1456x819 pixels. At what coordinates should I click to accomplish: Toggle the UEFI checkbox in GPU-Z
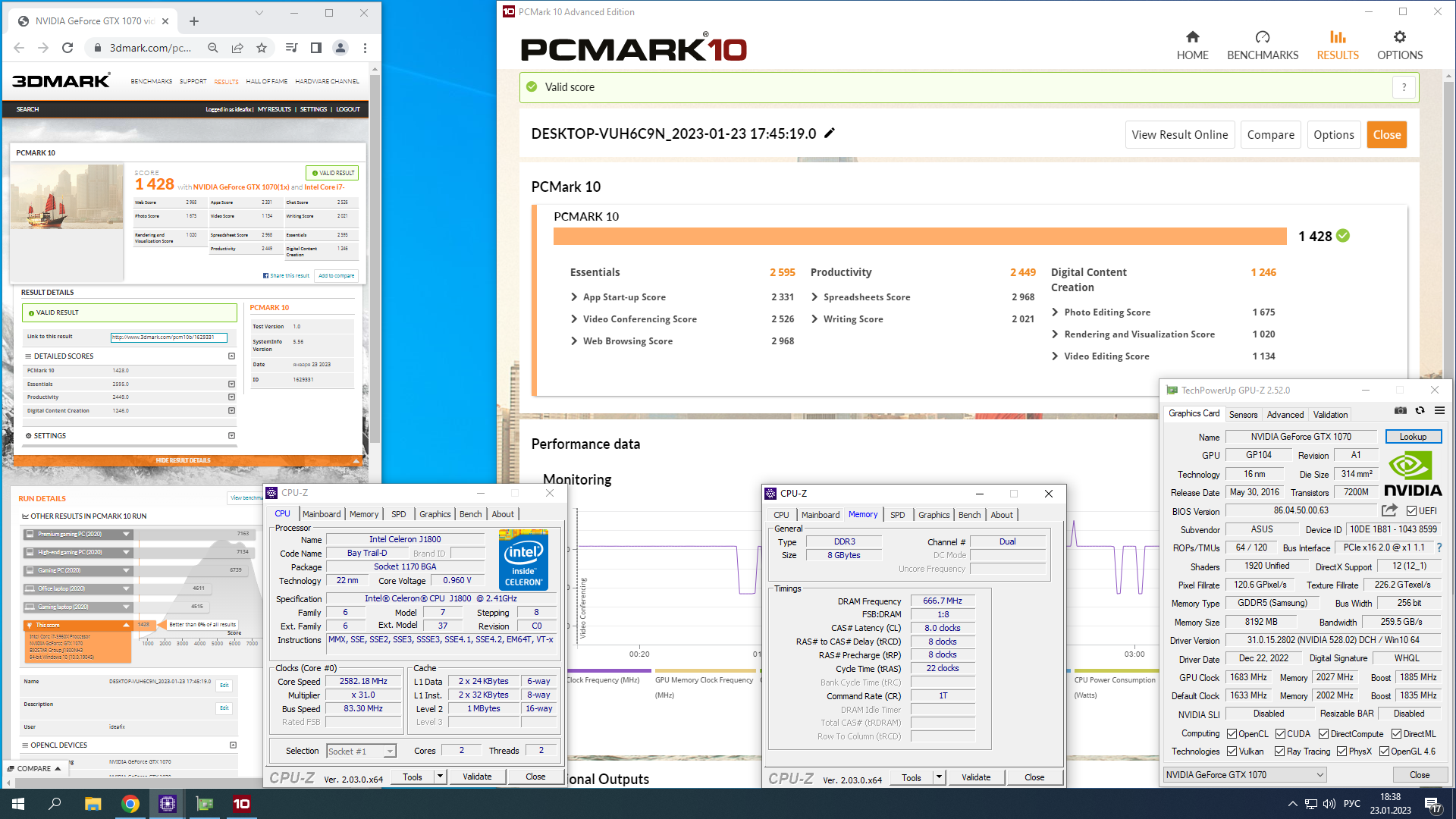click(1411, 511)
